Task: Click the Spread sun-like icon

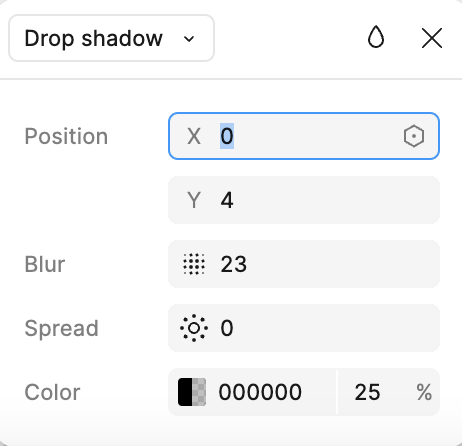Action: (194, 328)
